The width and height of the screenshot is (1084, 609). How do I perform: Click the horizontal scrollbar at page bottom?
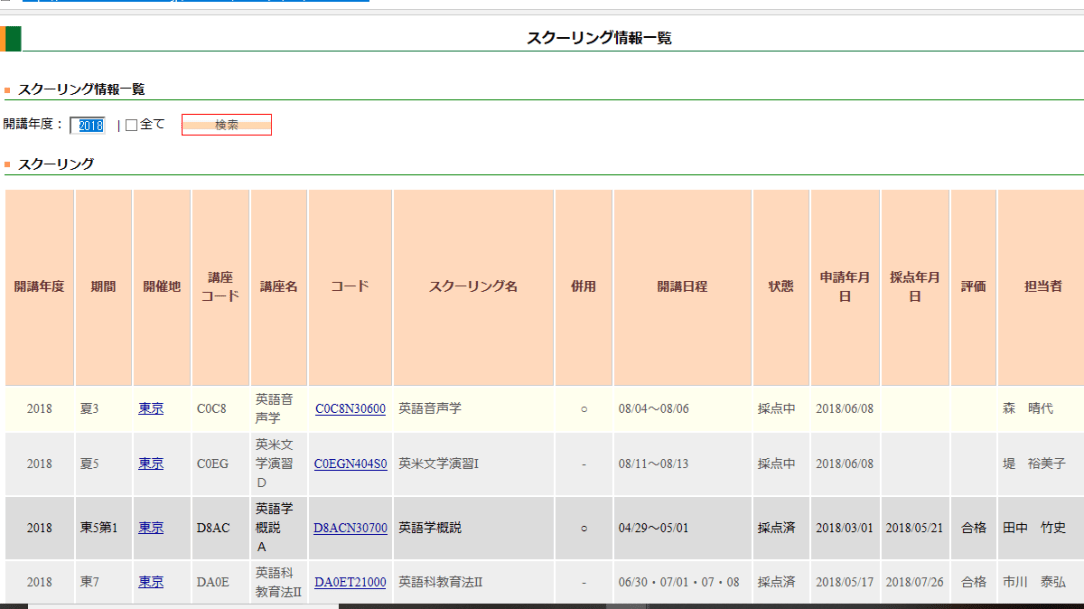click(x=180, y=605)
